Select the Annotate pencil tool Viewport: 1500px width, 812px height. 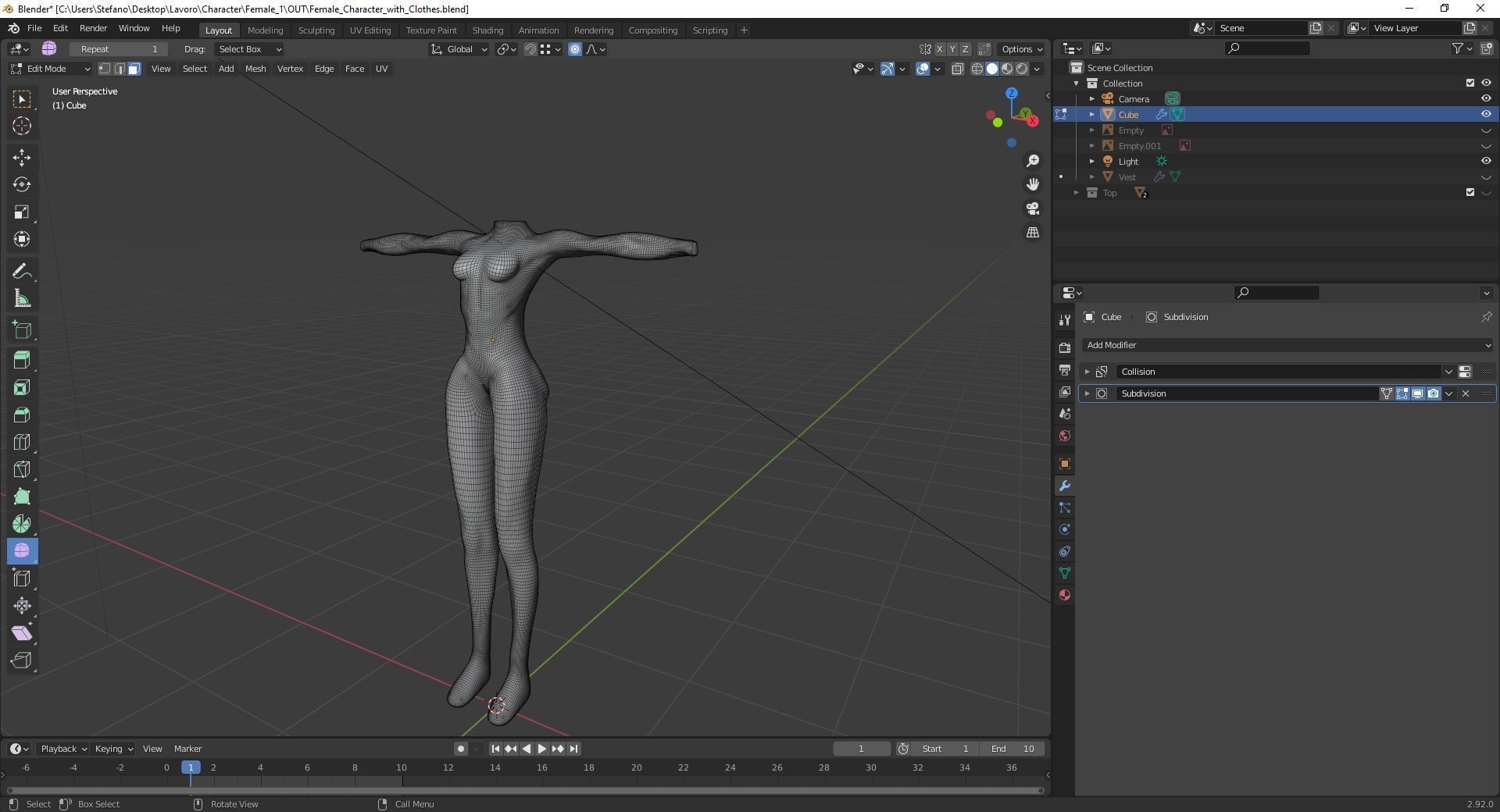(x=22, y=271)
